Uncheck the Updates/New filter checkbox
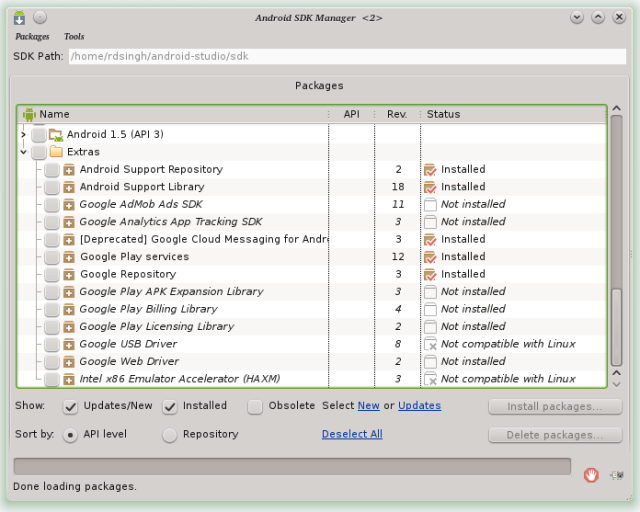The height and width of the screenshot is (512, 640). click(x=70, y=407)
